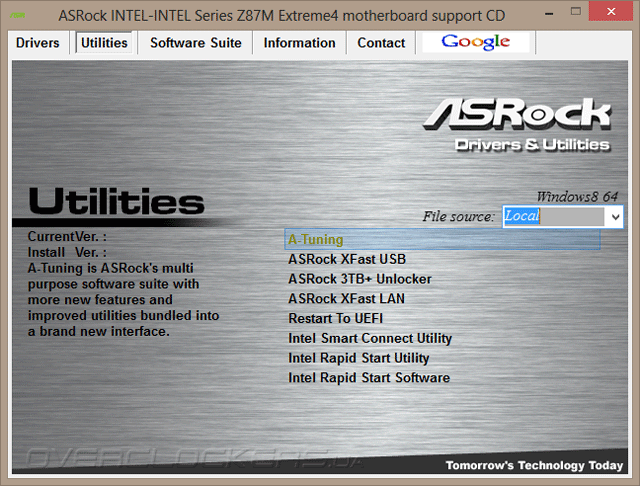This screenshot has height=486, width=640.
Task: Close the ASRock support CD window
Action: point(611,11)
